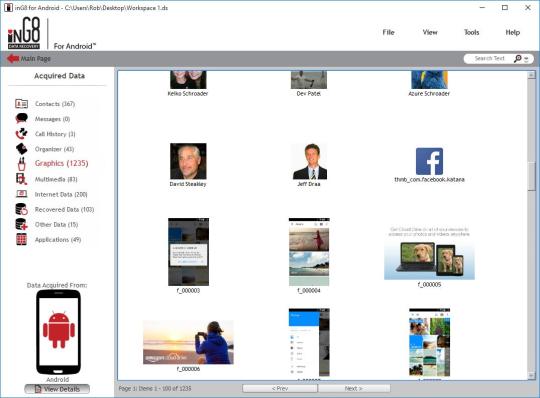Click the scrollbar down arrow
The height and width of the screenshot is (398, 540).
click(x=531, y=376)
